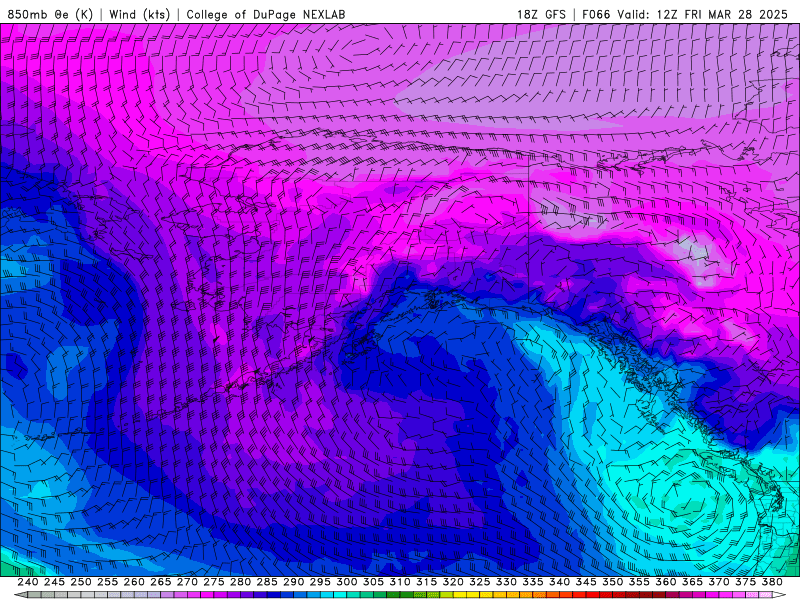Viewport: 800px width, 600px height.
Task: Click the 325 value on the color scale
Action: tap(480, 582)
